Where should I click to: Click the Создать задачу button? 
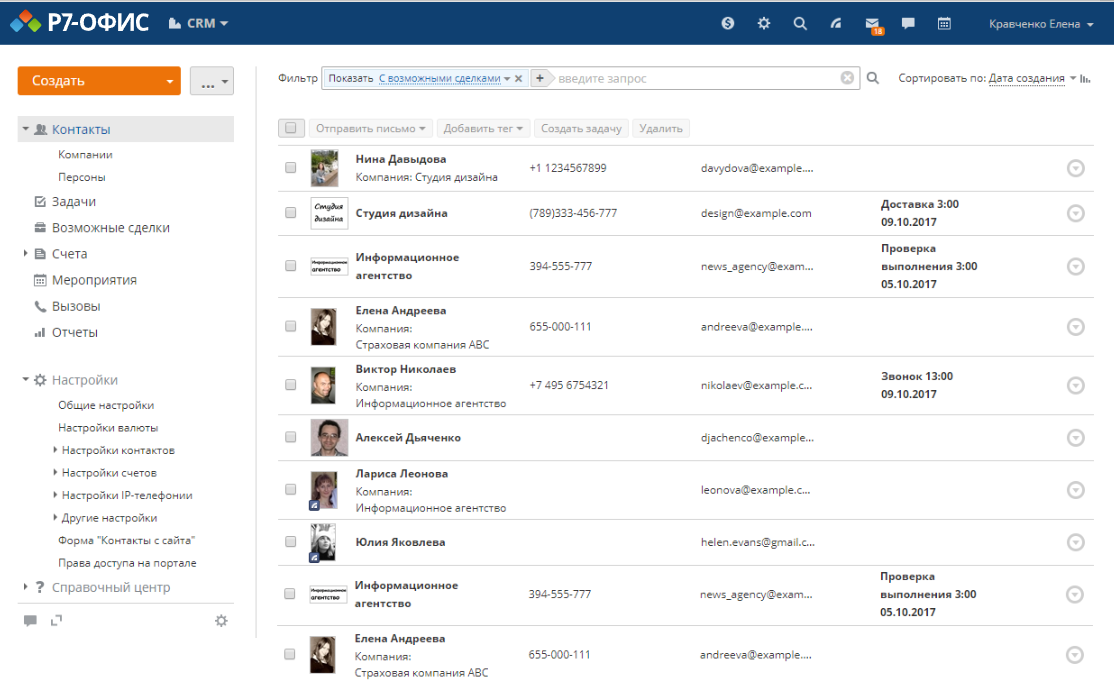click(581, 128)
